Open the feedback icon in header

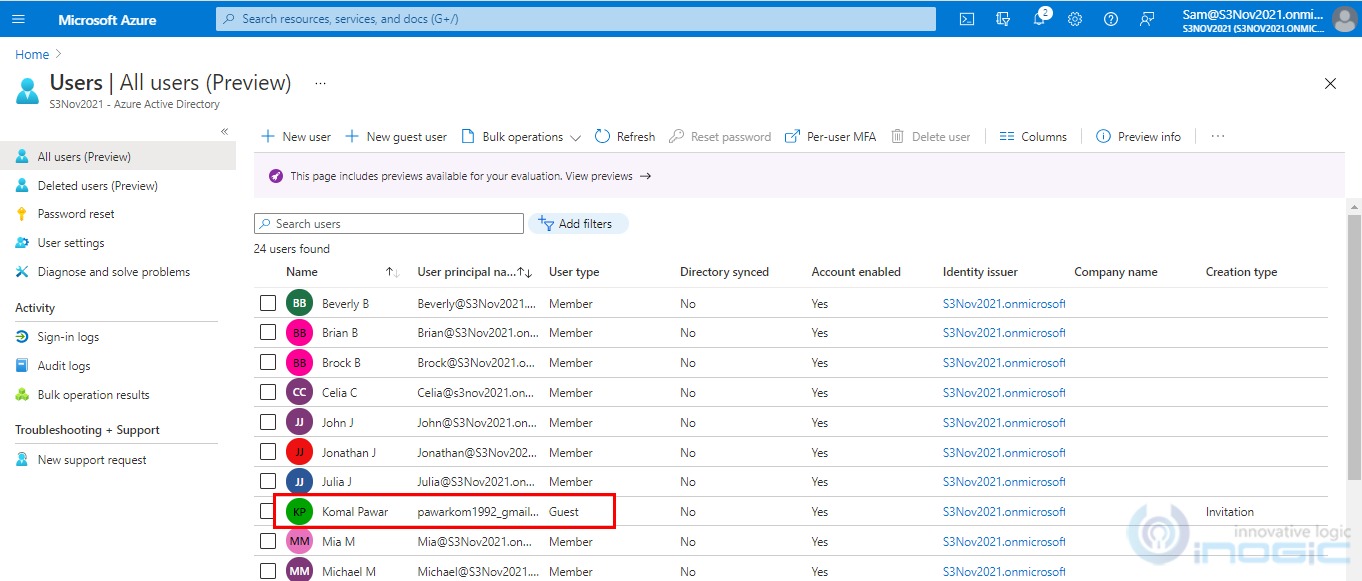pos(1147,19)
